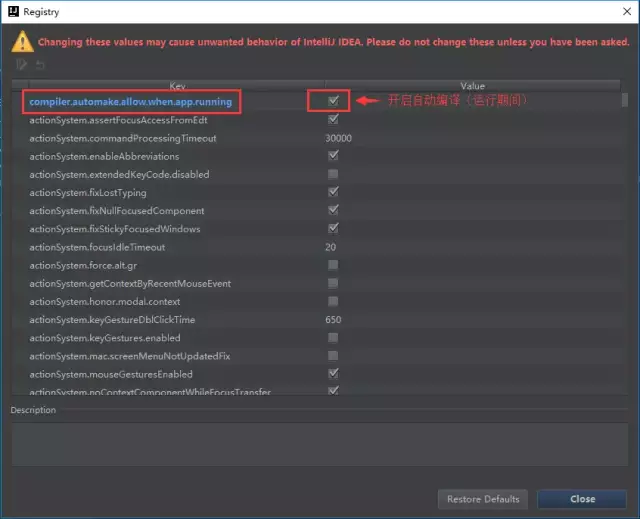Toggle actionSystem.enableAbbreviations checkbox
This screenshot has height=519, width=640.
pos(333,155)
